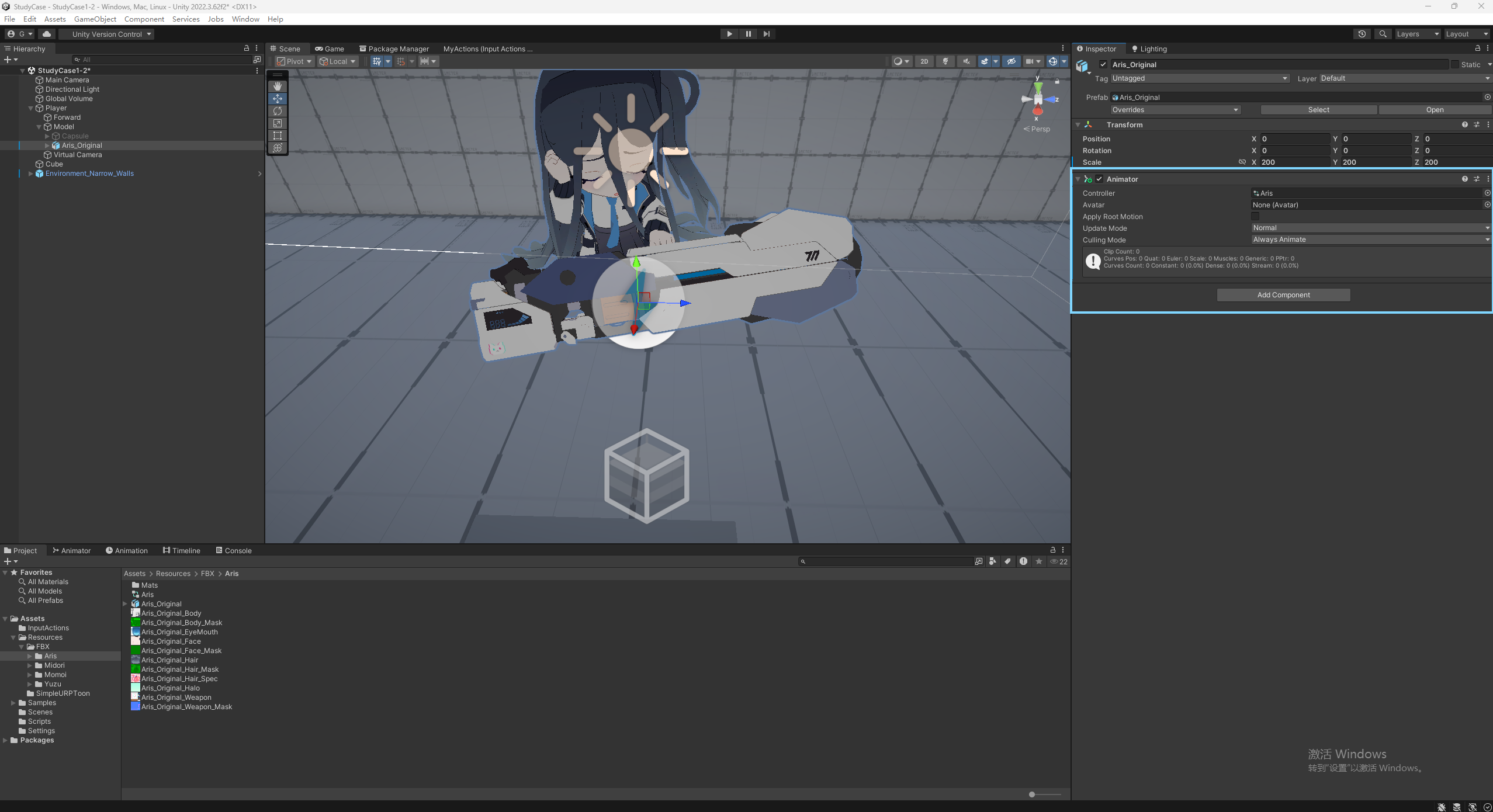Select the Rotate tool in scene toolbar
The image size is (1493, 812).
pos(278,111)
